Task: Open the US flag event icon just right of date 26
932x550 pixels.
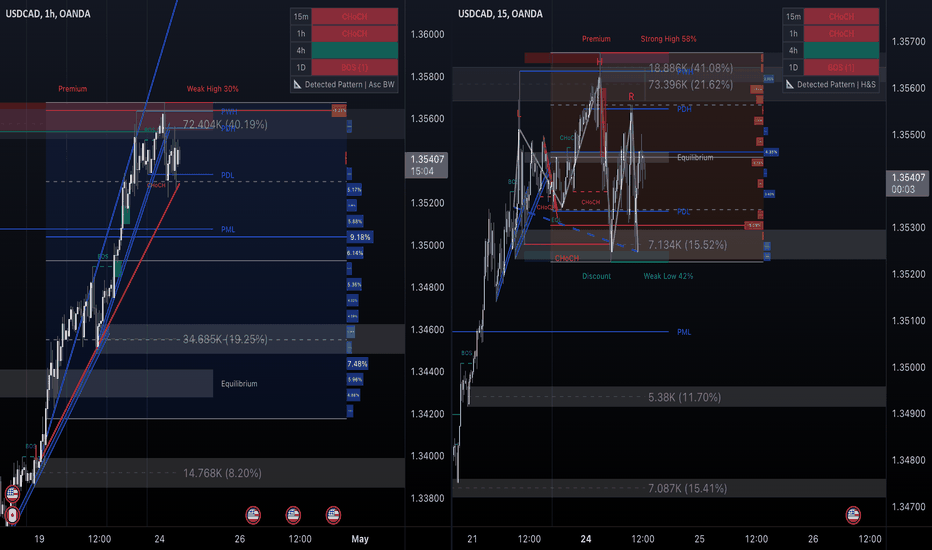Action: 253,514
